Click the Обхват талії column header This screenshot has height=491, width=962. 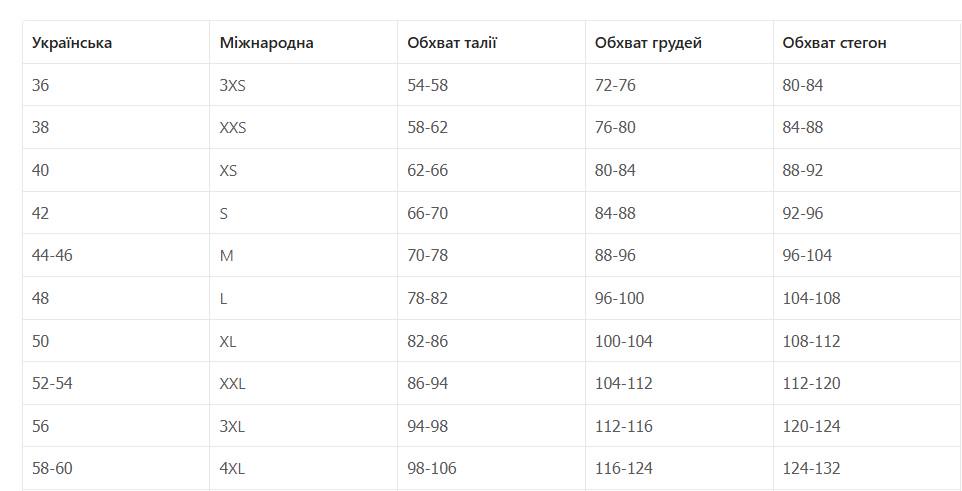(452, 43)
